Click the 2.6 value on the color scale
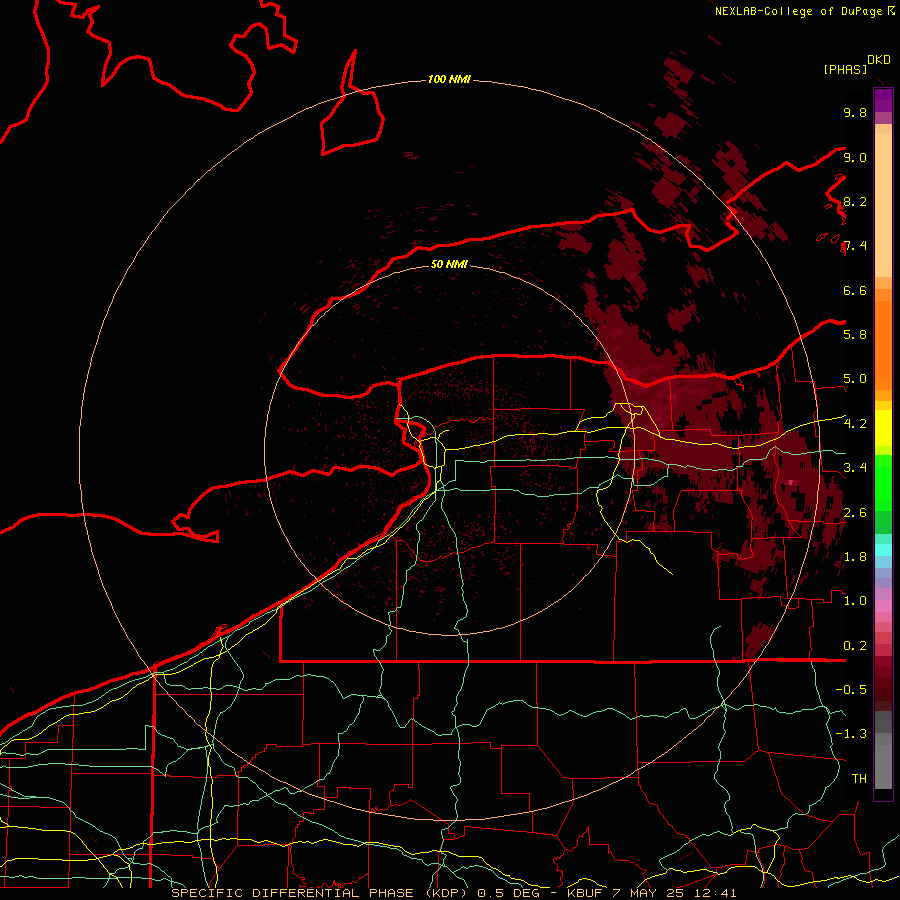 (x=855, y=513)
